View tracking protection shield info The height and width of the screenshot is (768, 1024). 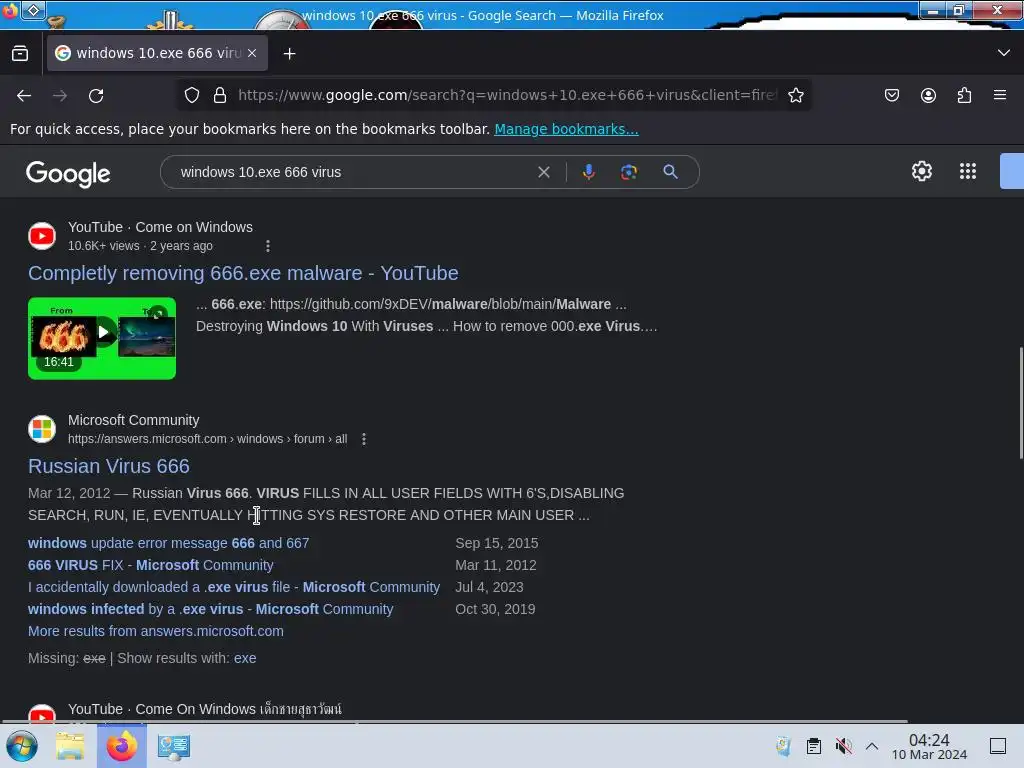(x=191, y=95)
